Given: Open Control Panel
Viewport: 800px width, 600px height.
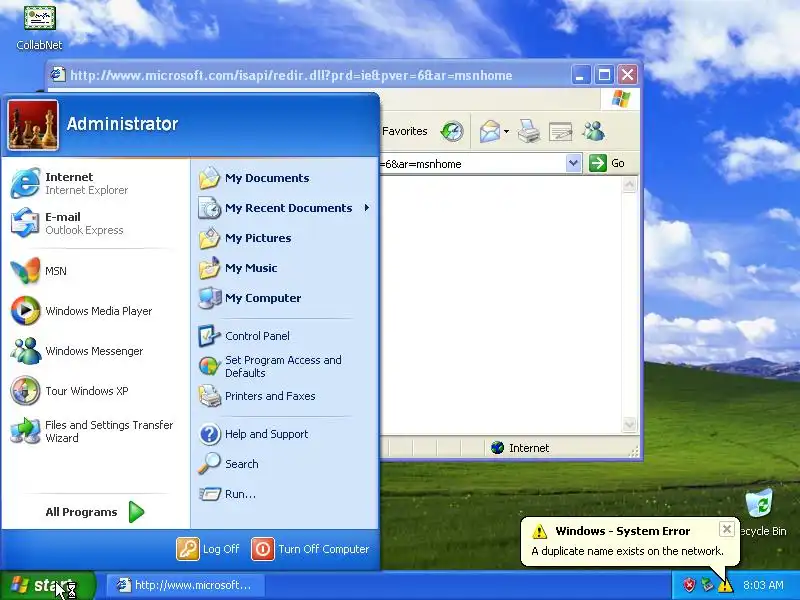Looking at the screenshot, I should (285, 336).
